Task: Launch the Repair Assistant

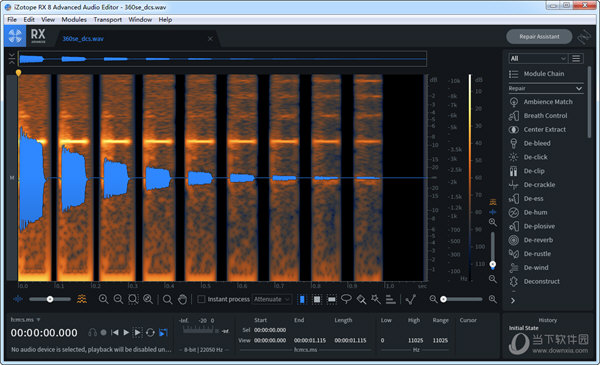Action: click(539, 37)
